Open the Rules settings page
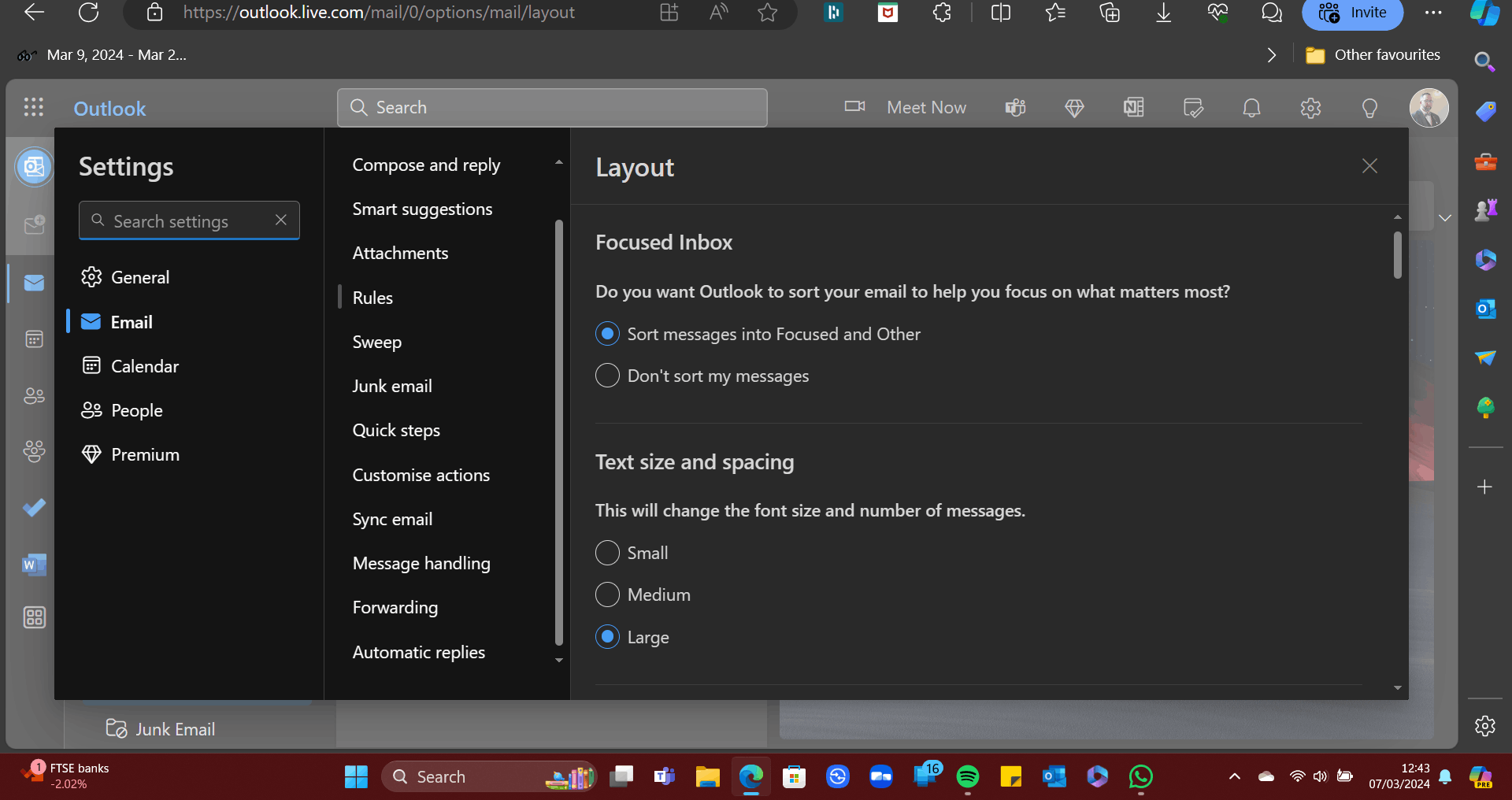The height and width of the screenshot is (800, 1512). [x=372, y=297]
